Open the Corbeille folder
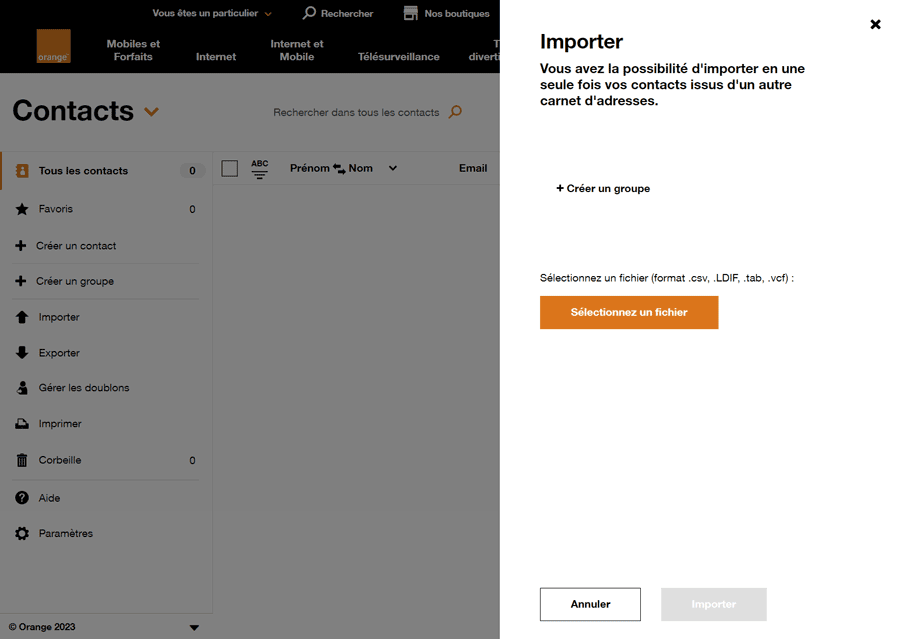The height and width of the screenshot is (639, 900). pyautogui.click(x=60, y=460)
